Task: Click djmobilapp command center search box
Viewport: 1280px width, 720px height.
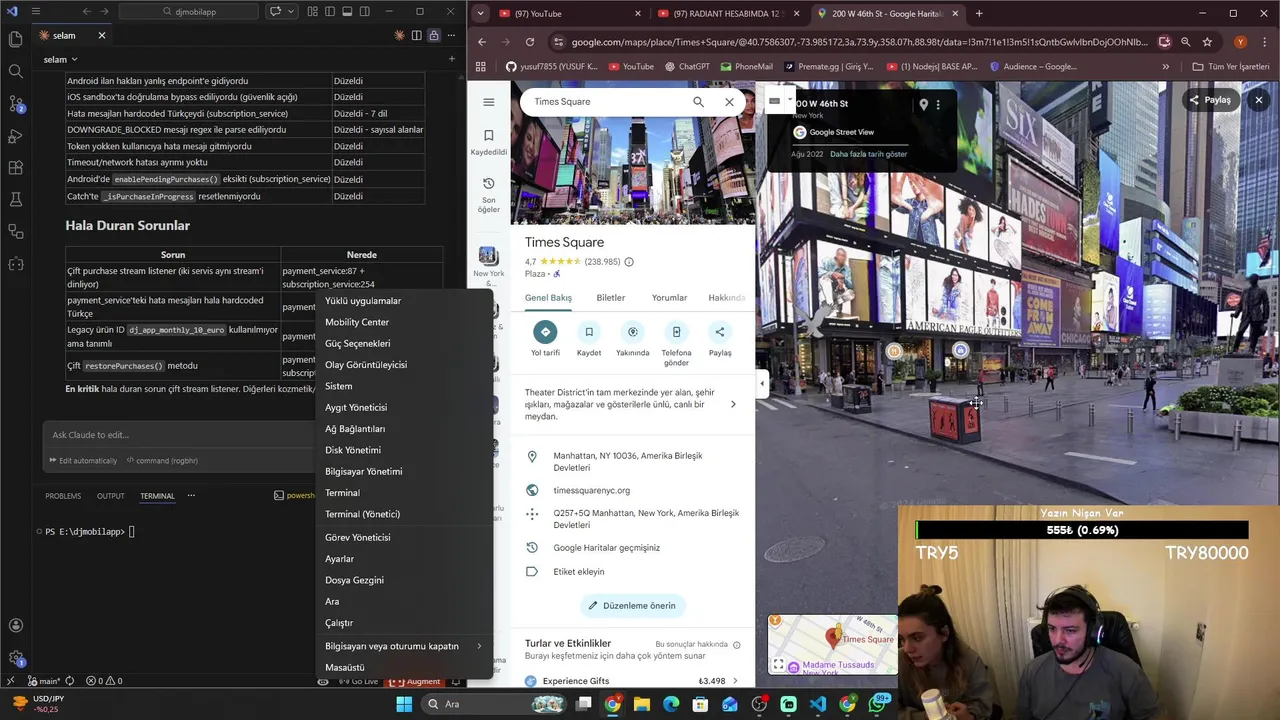Action: pyautogui.click(x=189, y=12)
